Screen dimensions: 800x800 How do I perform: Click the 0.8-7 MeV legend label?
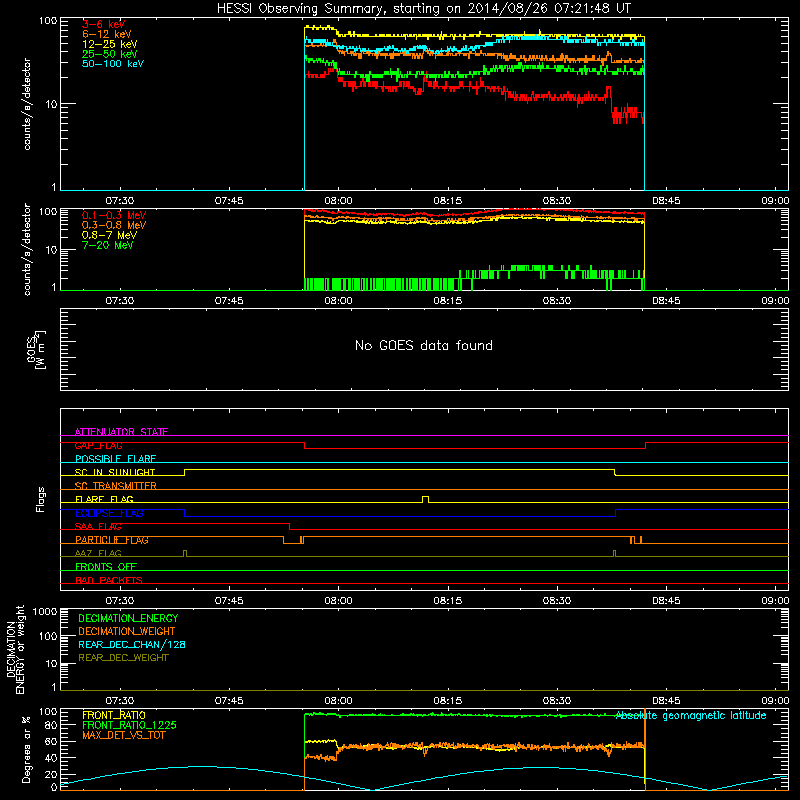109,235
